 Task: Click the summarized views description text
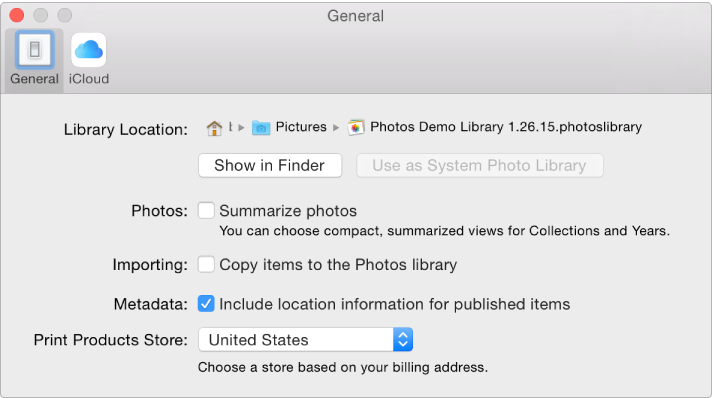(444, 231)
